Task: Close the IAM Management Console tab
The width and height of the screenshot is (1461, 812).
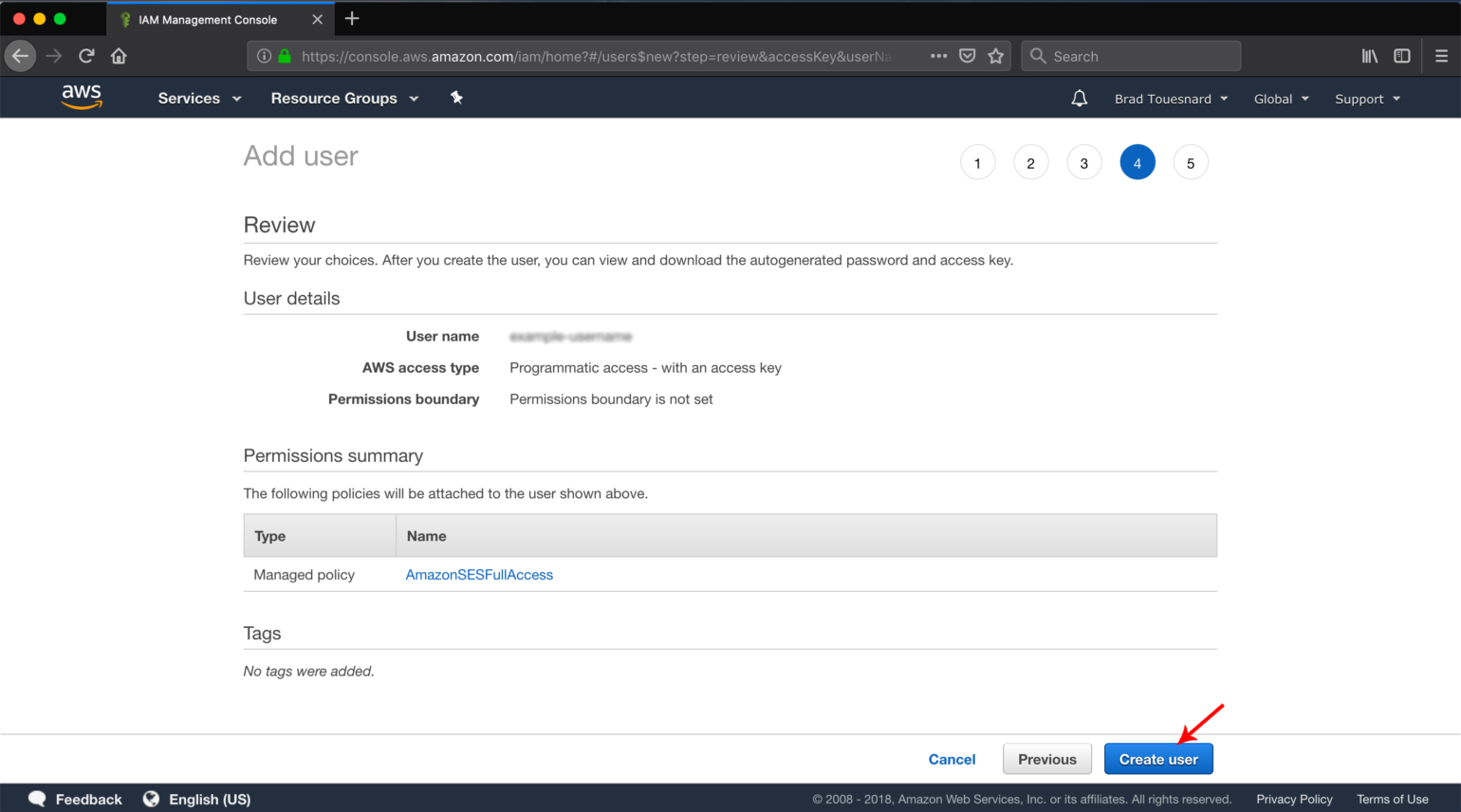Action: [x=317, y=19]
